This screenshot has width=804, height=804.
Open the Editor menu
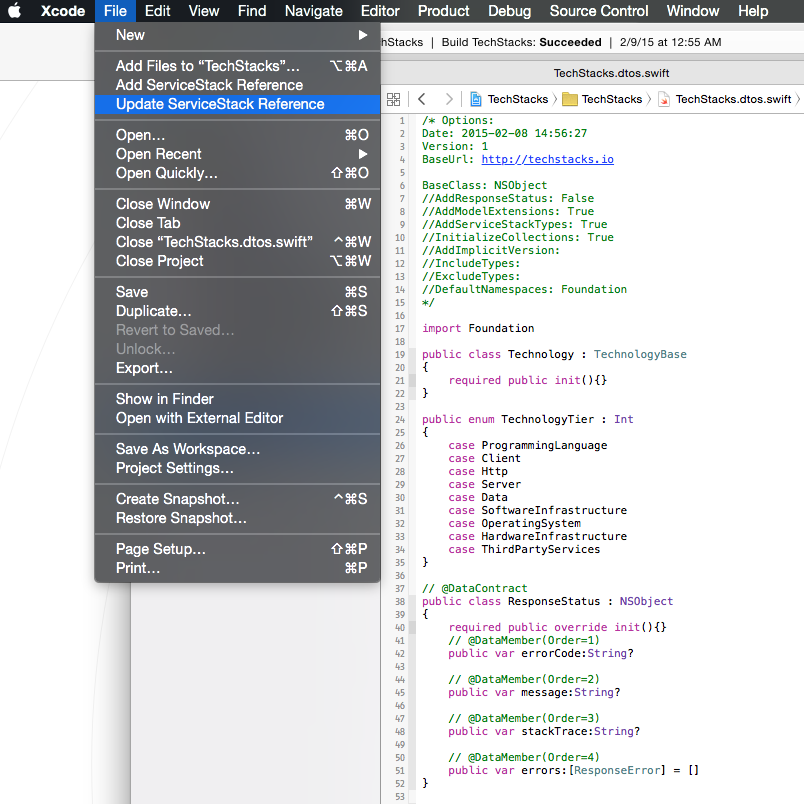coord(380,11)
